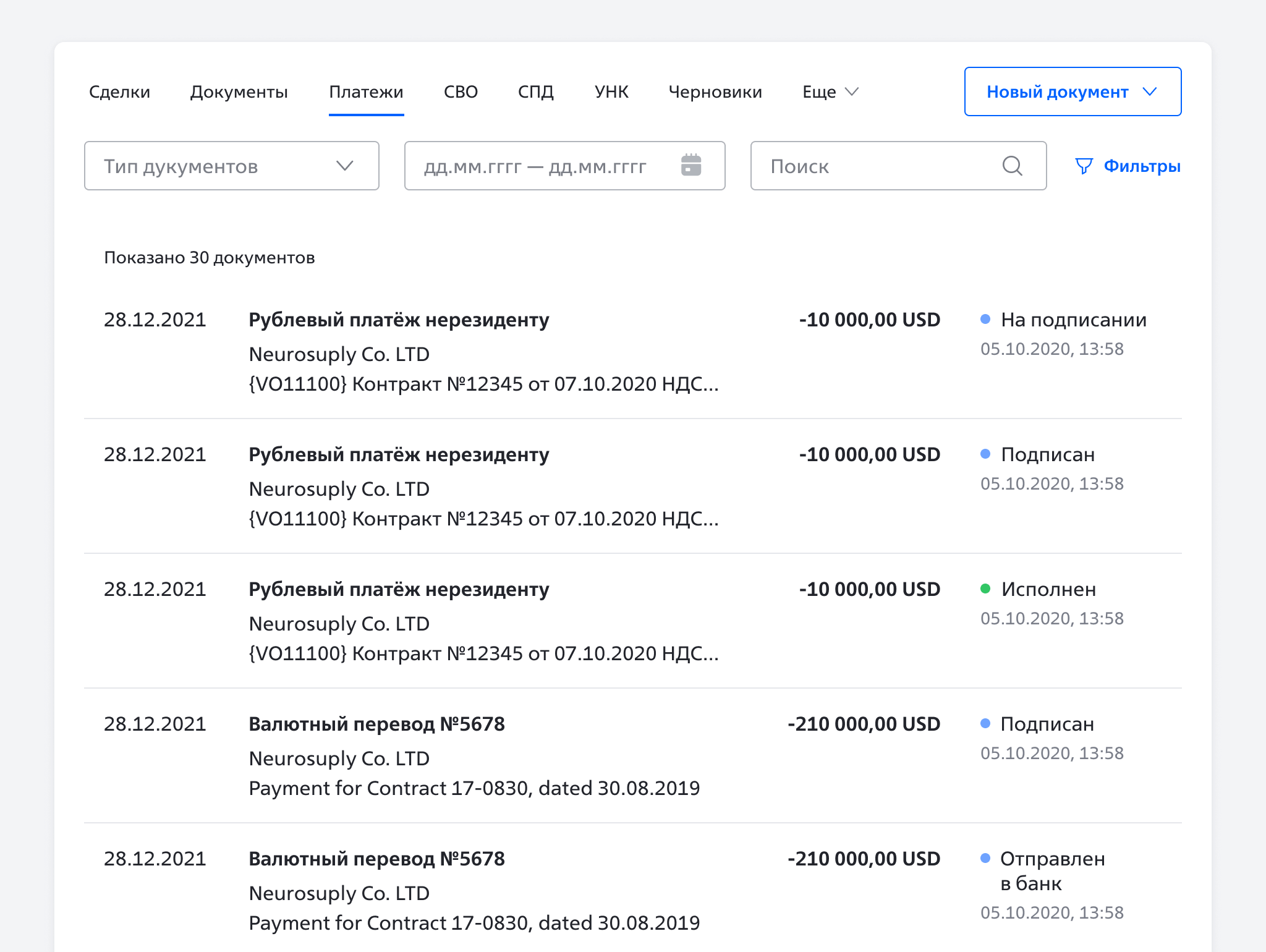Click the Фильтры link
Image resolution: width=1266 pixels, height=952 pixels.
click(1141, 166)
